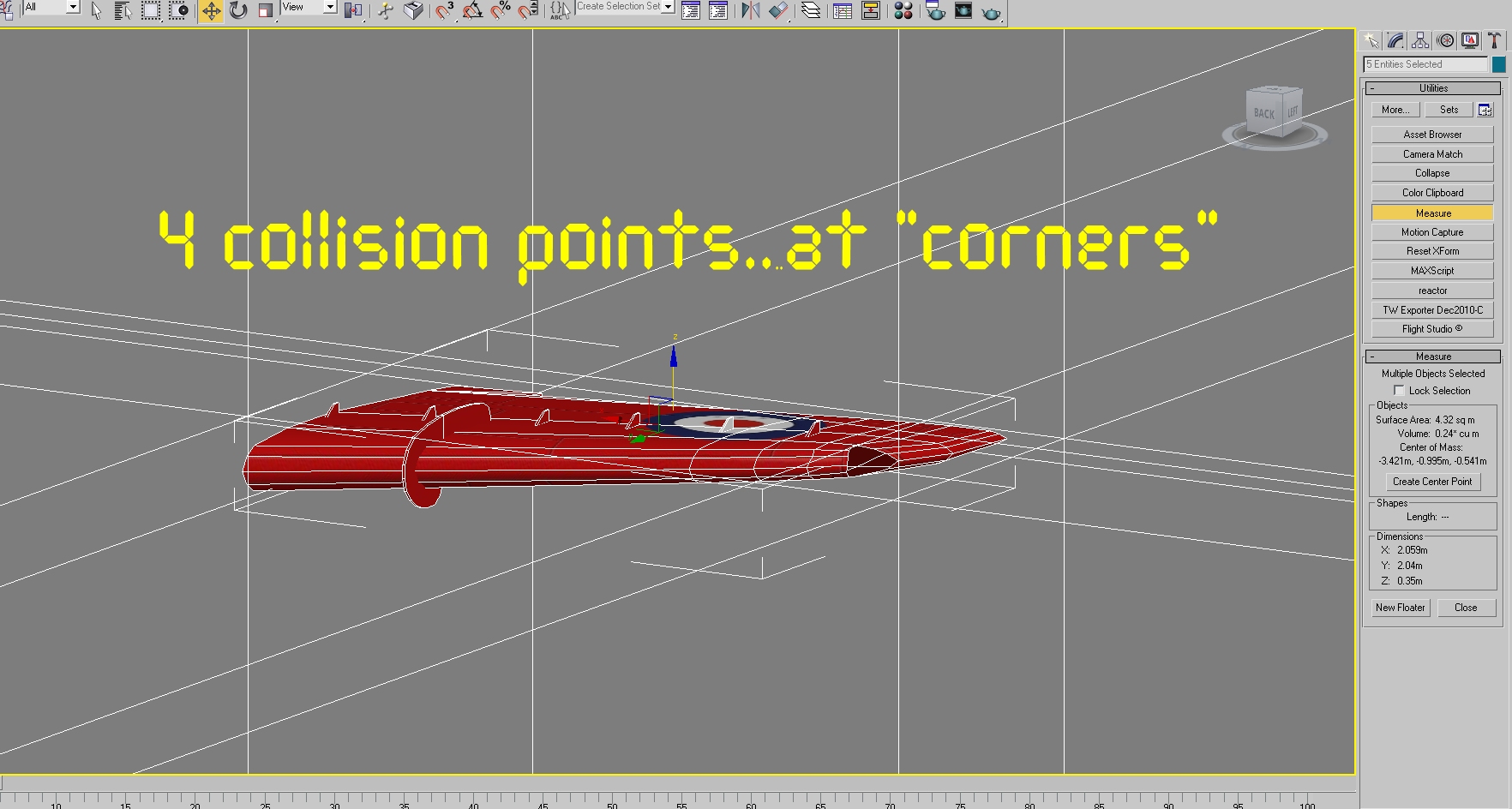Toggle Window/Crossing selection mode
1512x809 pixels.
tap(179, 11)
